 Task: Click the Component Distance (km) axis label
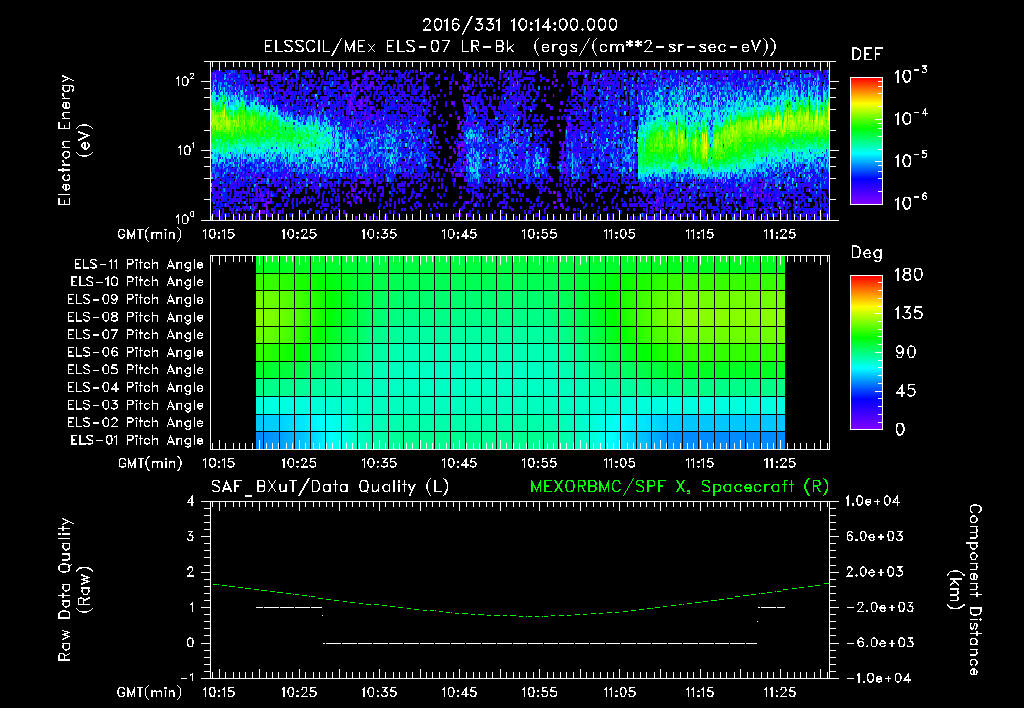[965, 590]
